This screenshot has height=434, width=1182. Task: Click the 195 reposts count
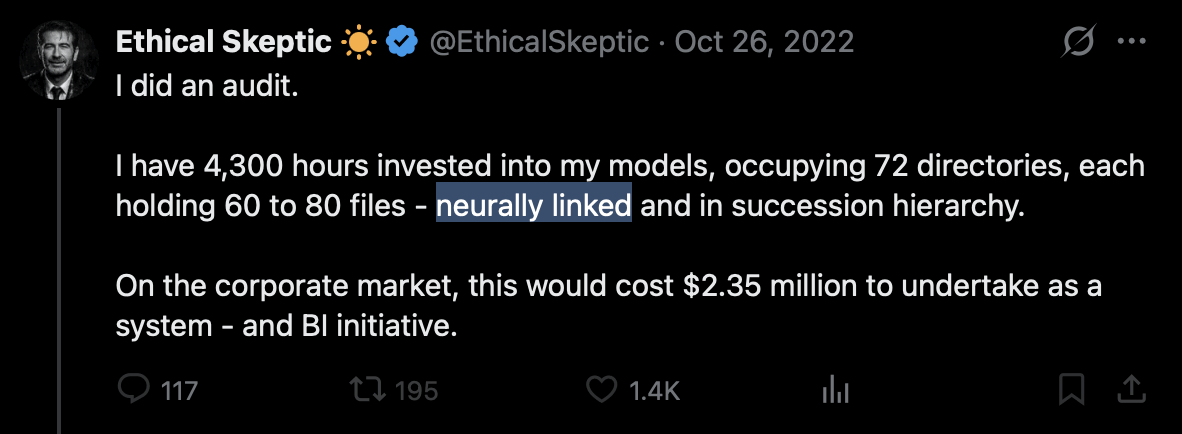pyautogui.click(x=415, y=391)
